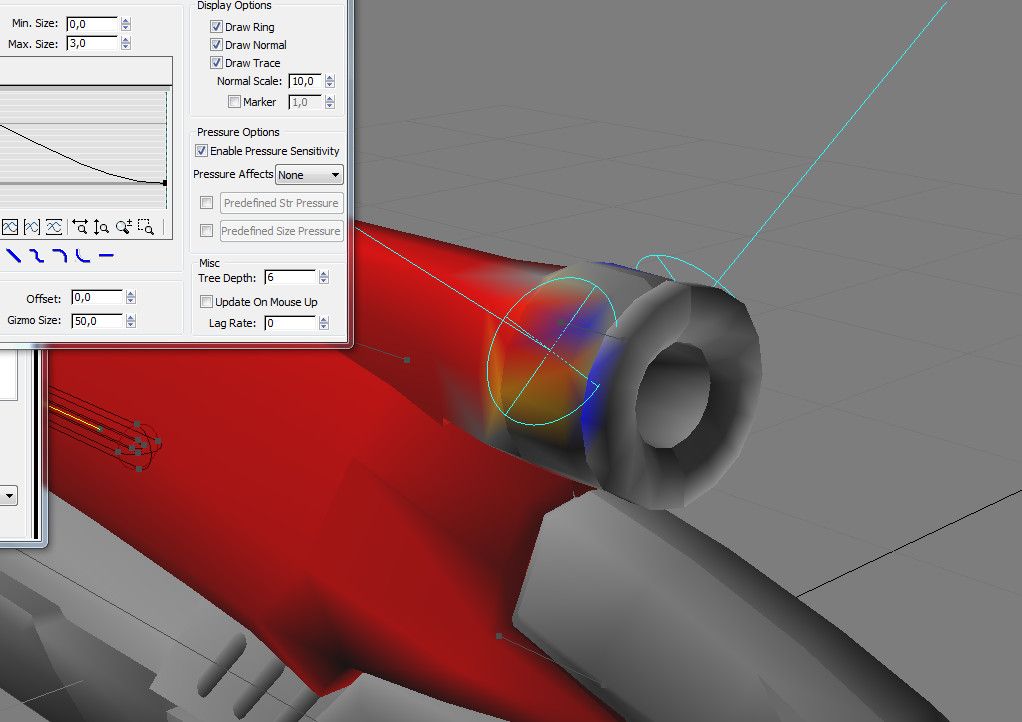
Task: Click the Offset value field
Action: coord(96,298)
